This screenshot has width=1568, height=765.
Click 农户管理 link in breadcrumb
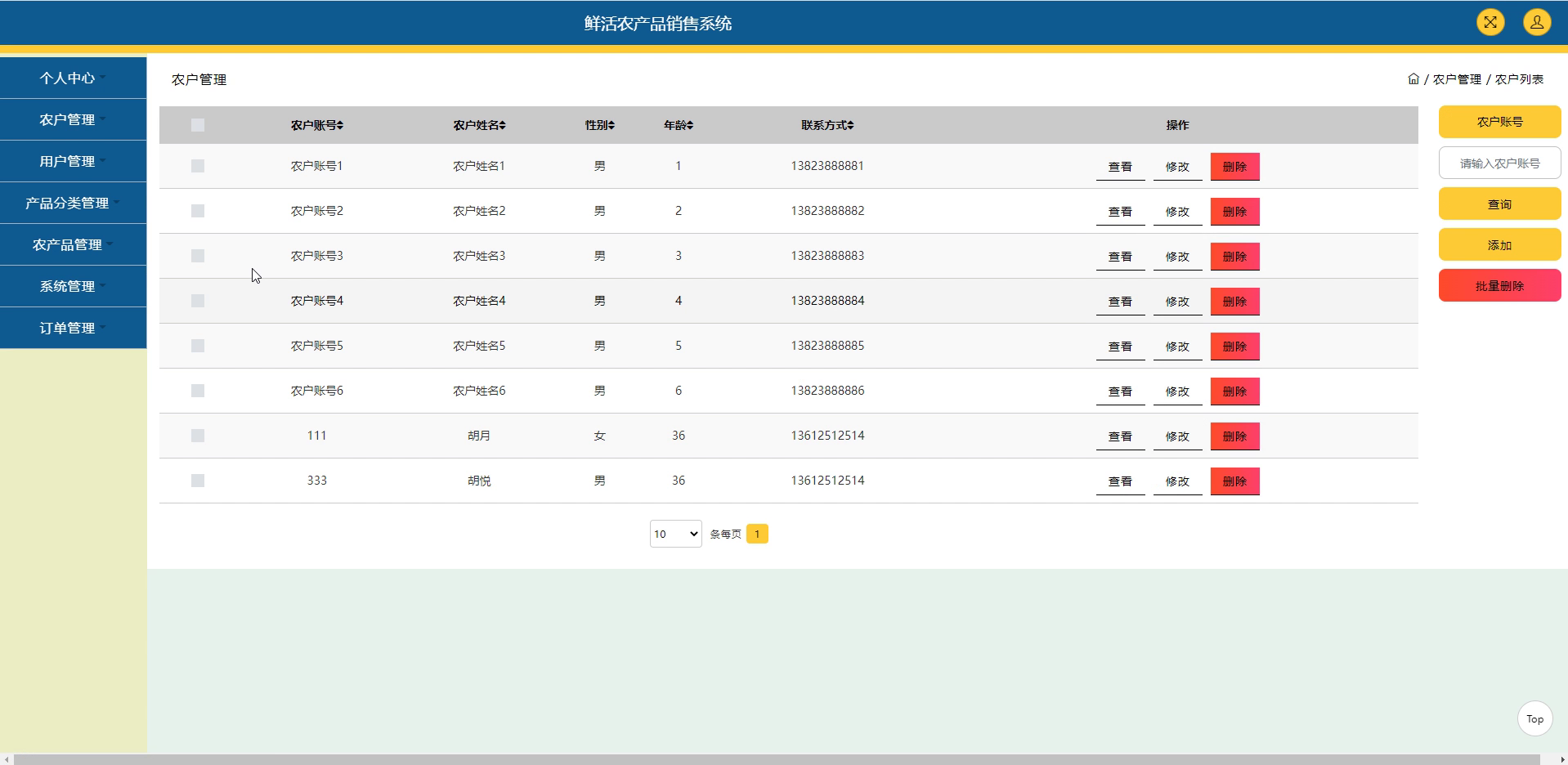click(1457, 79)
